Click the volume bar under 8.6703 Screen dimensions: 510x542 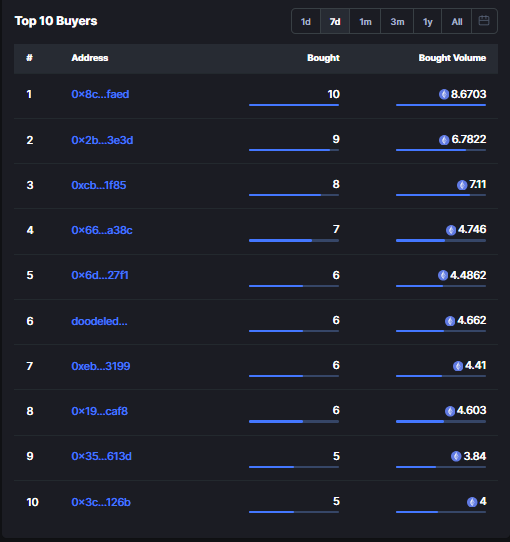coord(441,105)
